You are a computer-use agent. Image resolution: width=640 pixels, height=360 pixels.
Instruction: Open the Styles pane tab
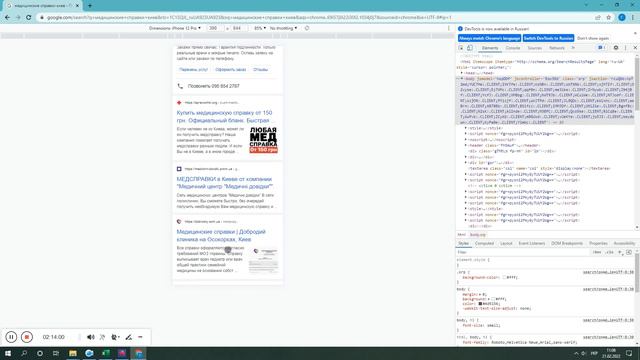pyautogui.click(x=463, y=243)
